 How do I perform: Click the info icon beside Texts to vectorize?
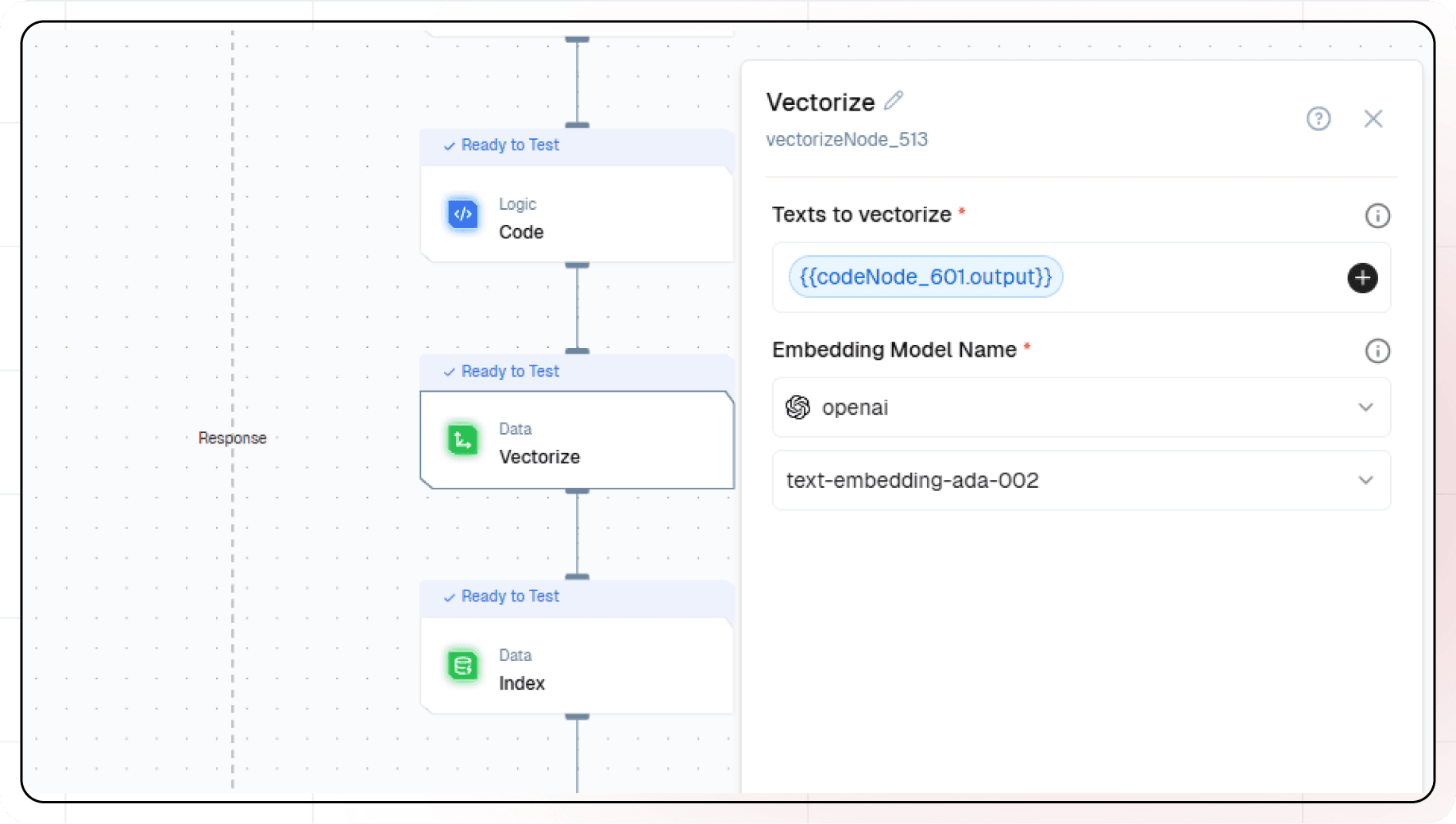coord(1377,215)
